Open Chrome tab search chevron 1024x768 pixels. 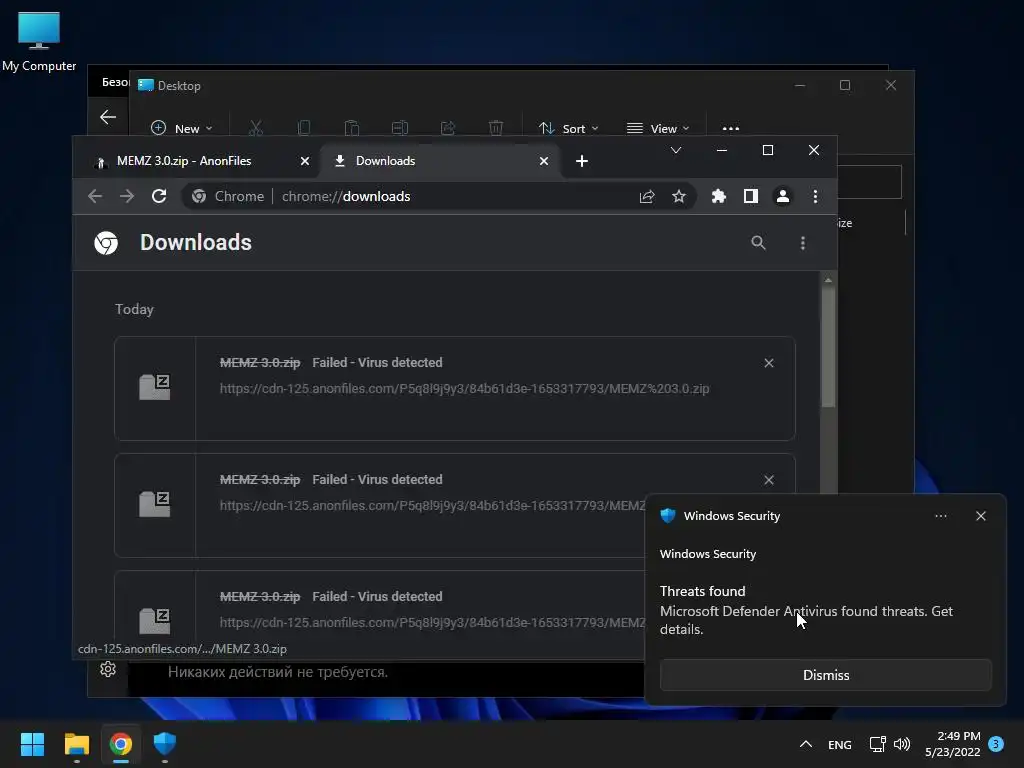coord(676,150)
